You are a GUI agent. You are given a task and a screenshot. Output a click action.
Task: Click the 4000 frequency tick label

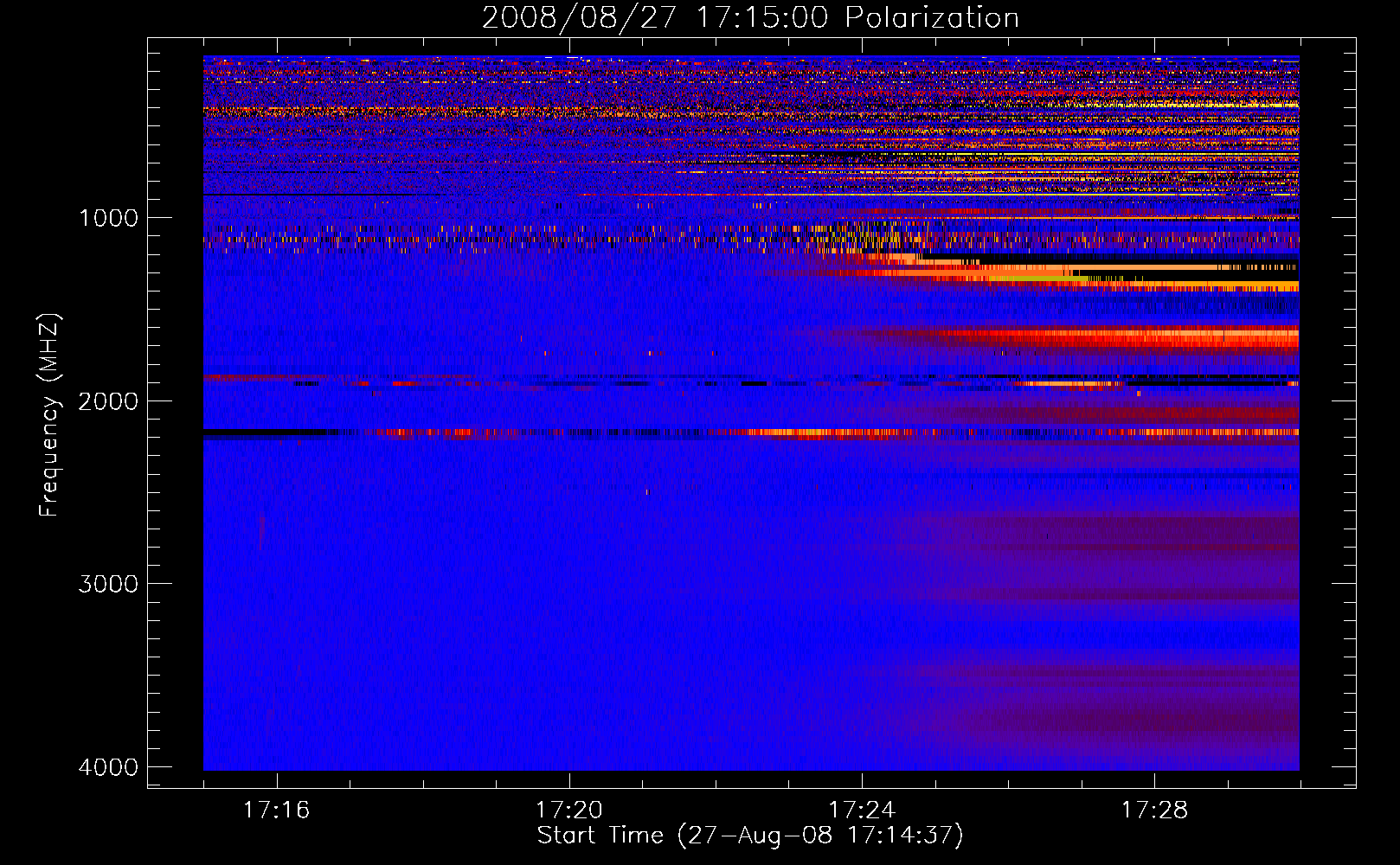[108, 766]
